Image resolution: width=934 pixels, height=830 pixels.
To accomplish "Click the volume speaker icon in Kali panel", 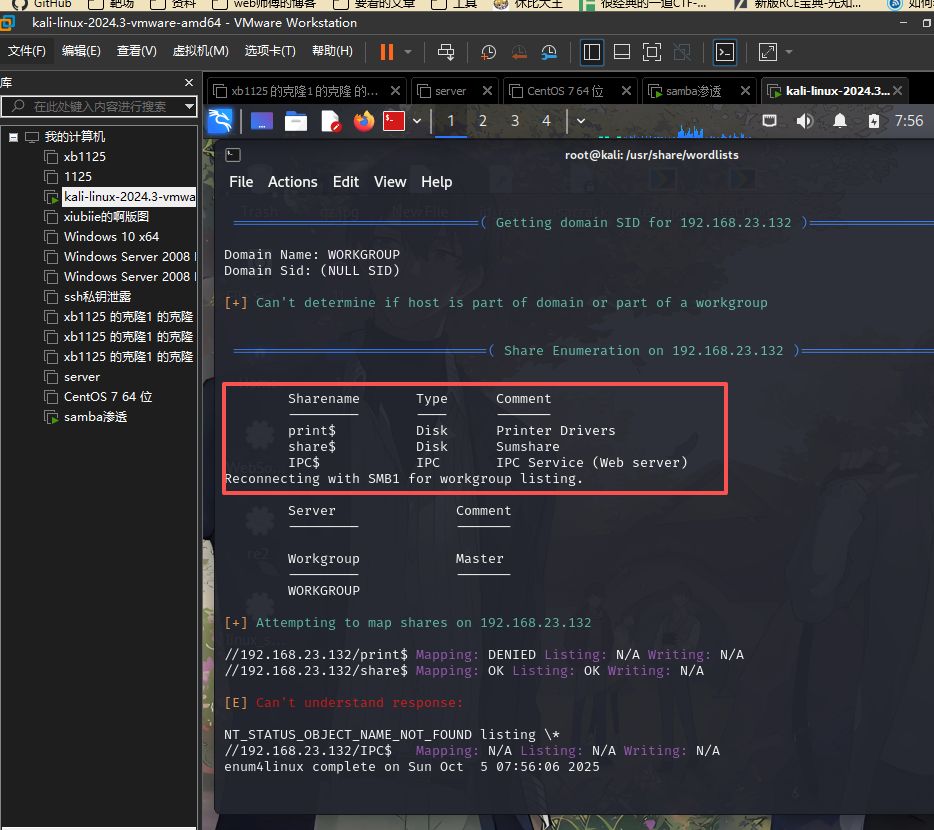I will coord(805,121).
